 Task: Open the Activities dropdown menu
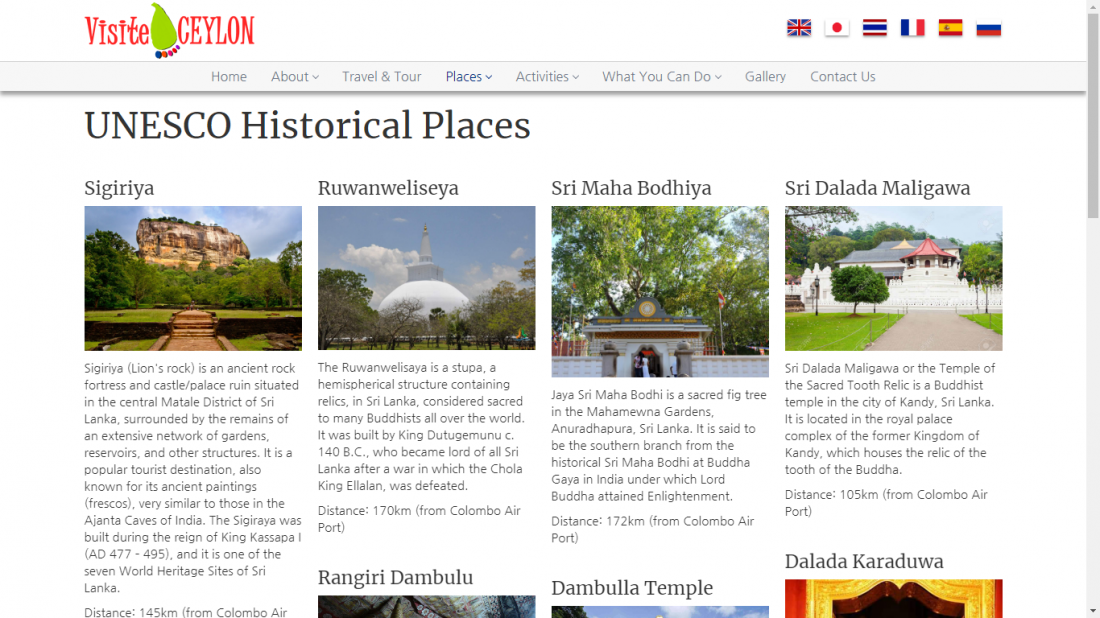click(x=547, y=76)
